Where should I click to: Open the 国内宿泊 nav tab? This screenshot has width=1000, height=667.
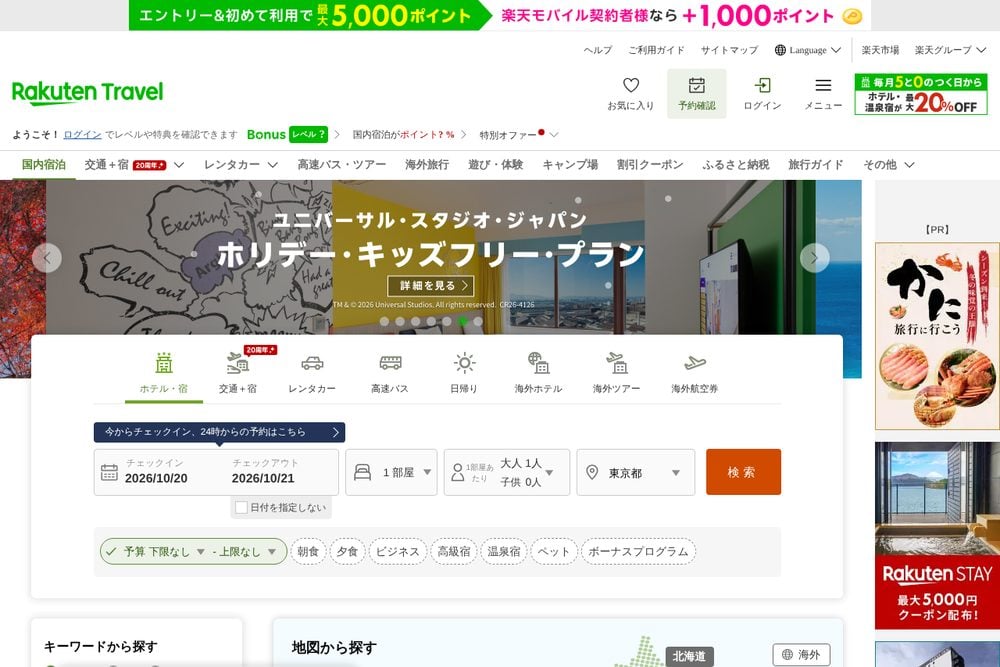coord(44,165)
